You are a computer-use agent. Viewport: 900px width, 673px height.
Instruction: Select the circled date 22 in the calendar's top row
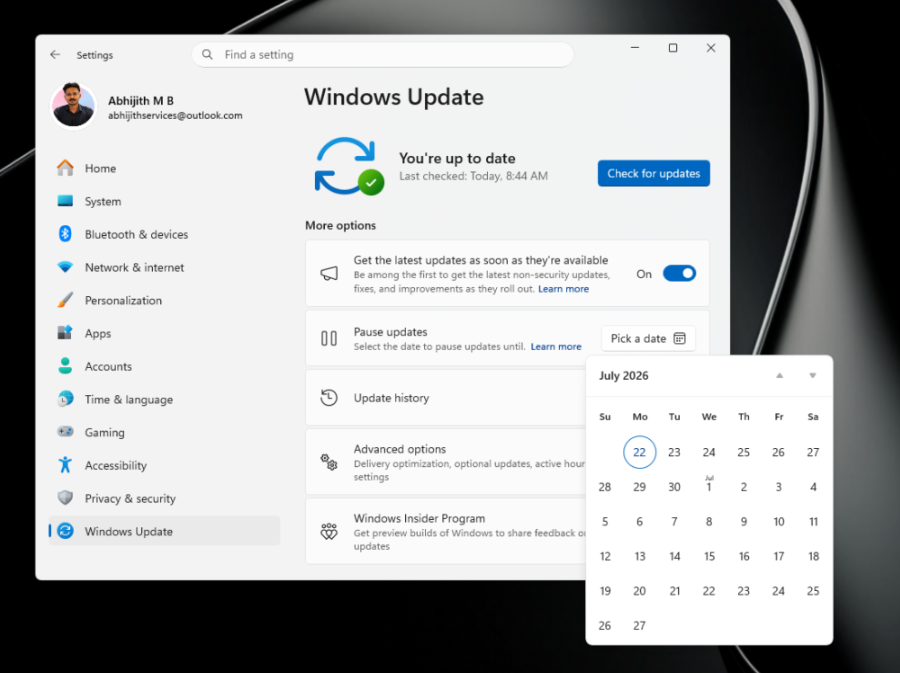click(639, 452)
